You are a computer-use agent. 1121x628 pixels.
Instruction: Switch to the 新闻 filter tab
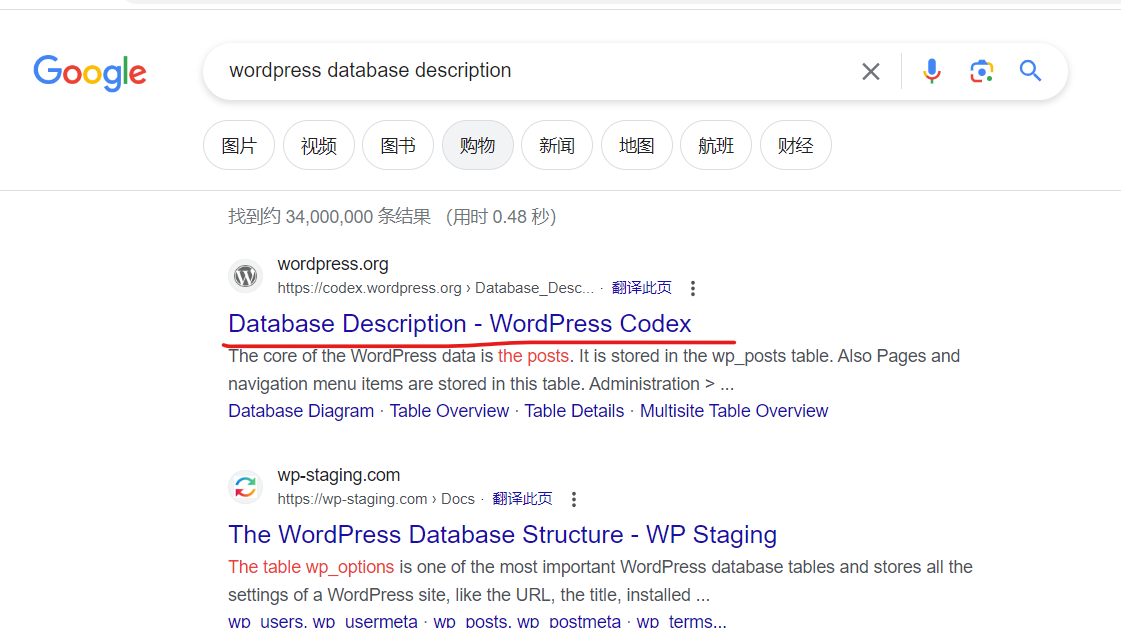[x=557, y=146]
